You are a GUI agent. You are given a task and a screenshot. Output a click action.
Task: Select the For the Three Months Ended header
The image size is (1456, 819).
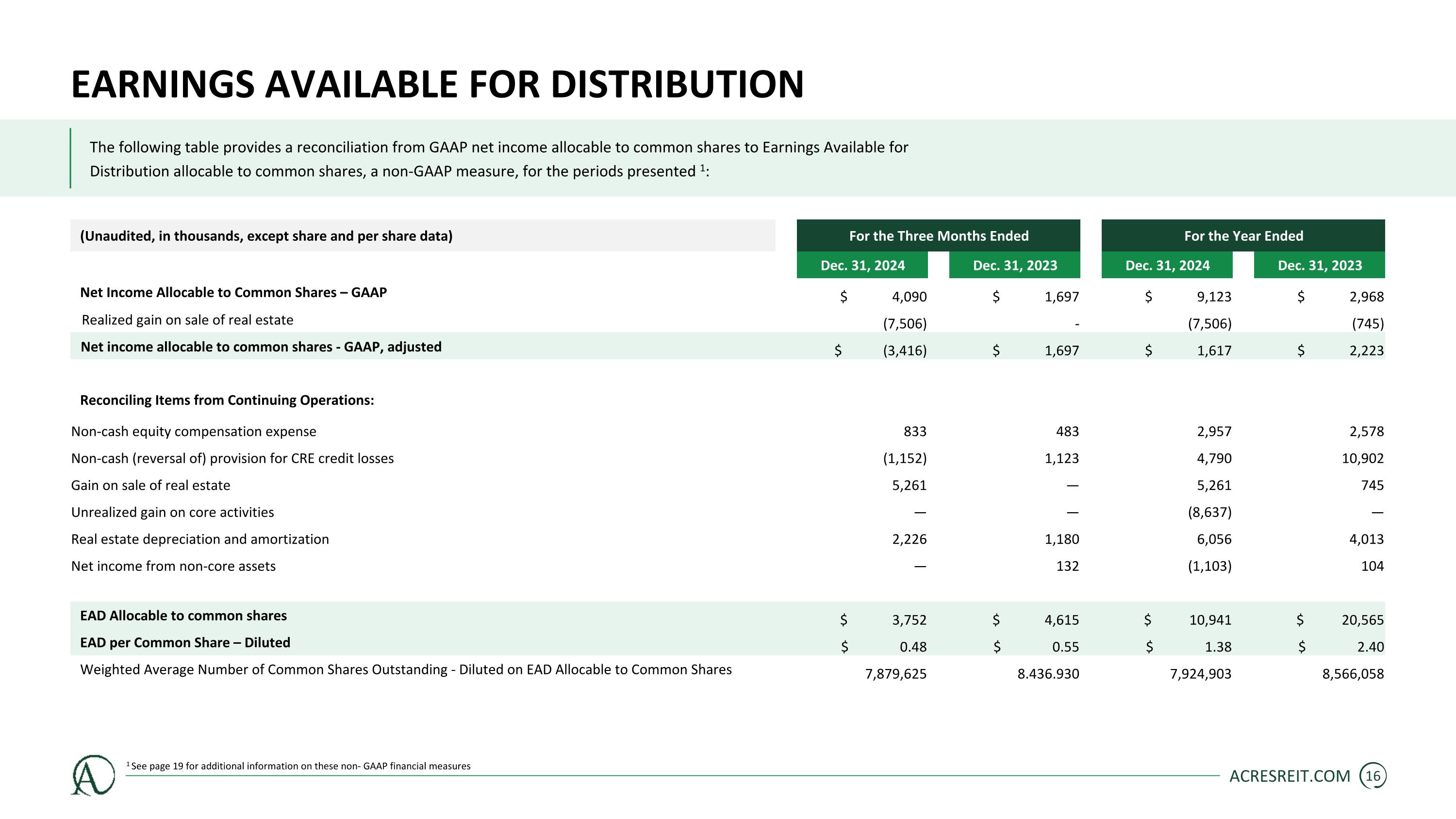[938, 235]
